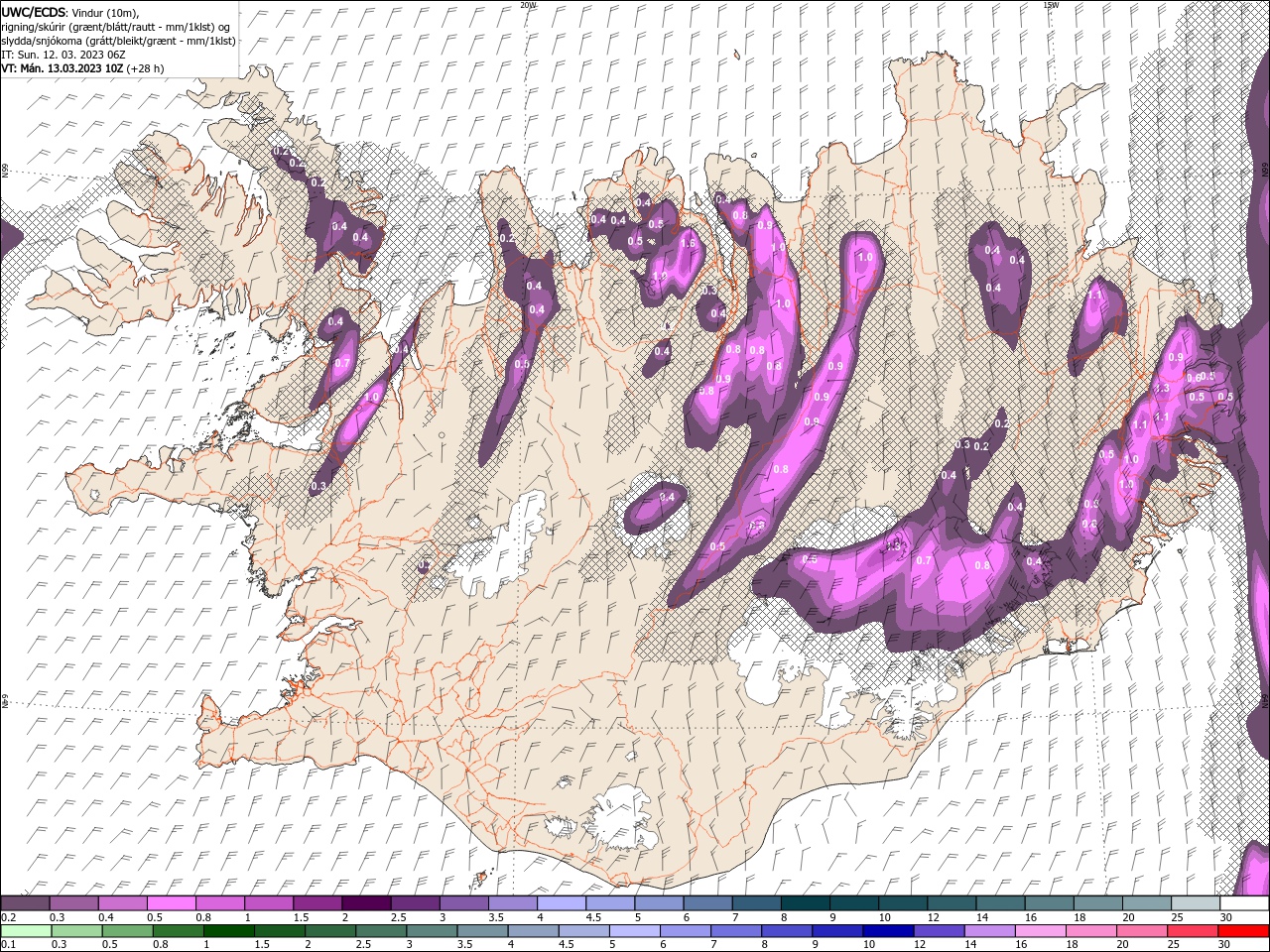Viewport: 1270px width, 952px height.
Task: Click the 'slydda/snjókoma' legend description line
Action: click(118, 41)
